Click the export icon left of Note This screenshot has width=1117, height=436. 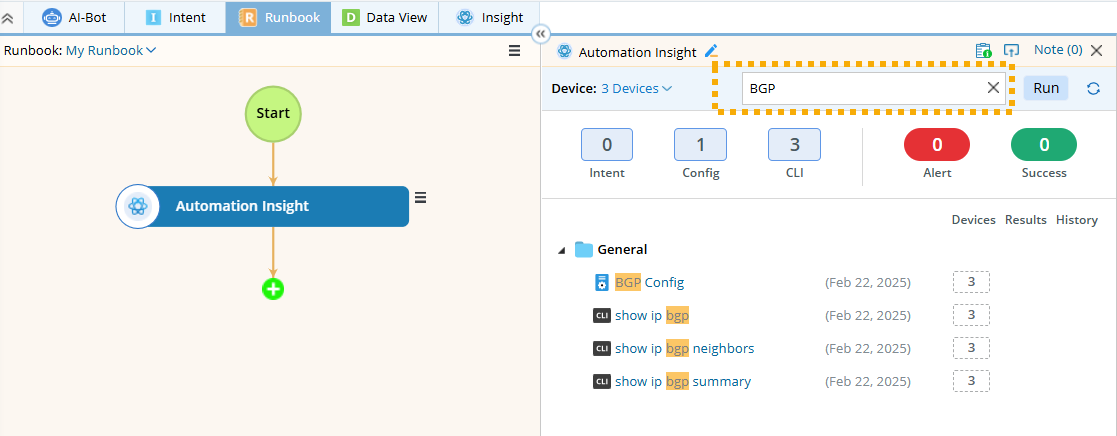(x=1011, y=50)
